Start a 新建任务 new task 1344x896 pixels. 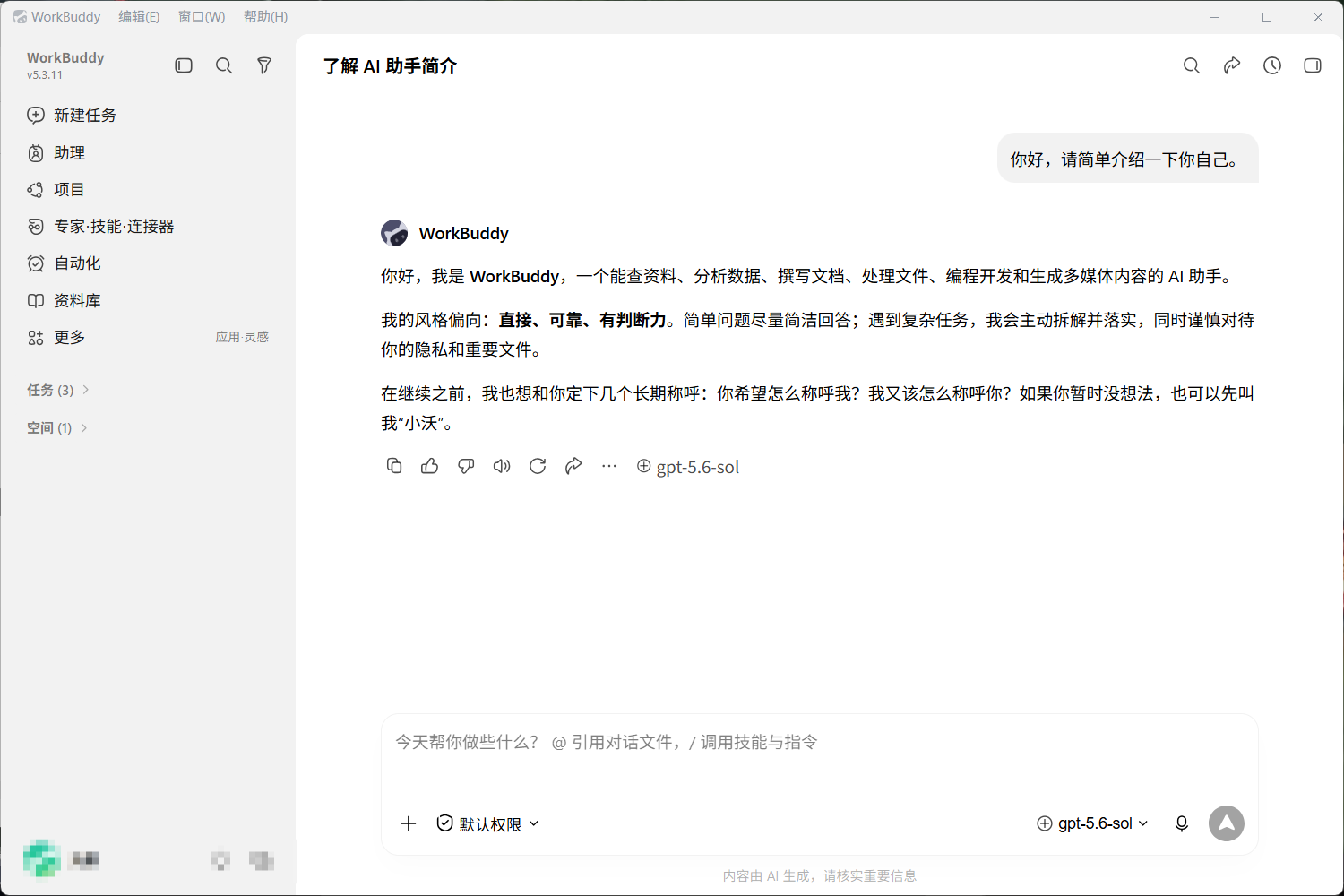148,115
